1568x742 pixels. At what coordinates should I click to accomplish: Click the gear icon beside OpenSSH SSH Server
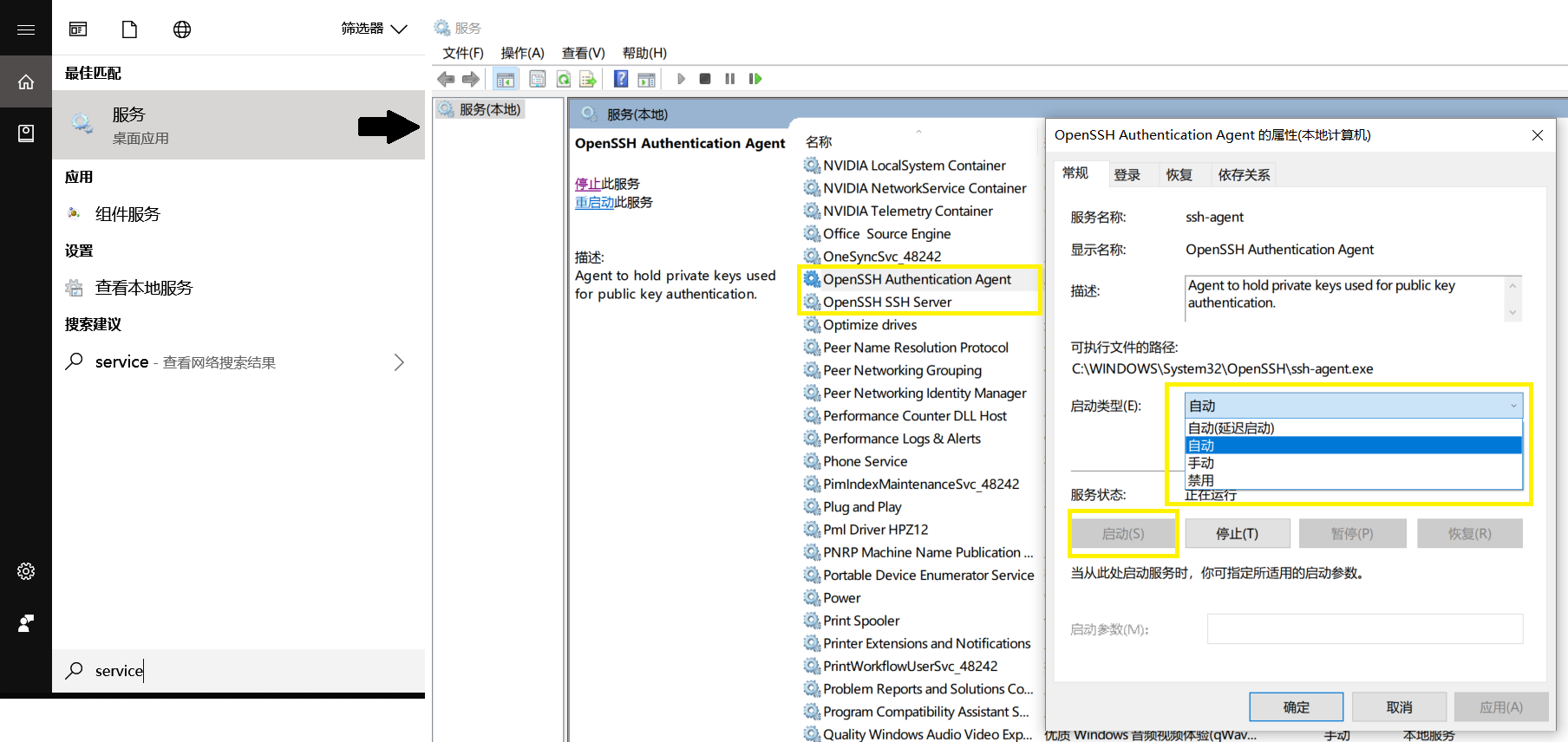812,302
